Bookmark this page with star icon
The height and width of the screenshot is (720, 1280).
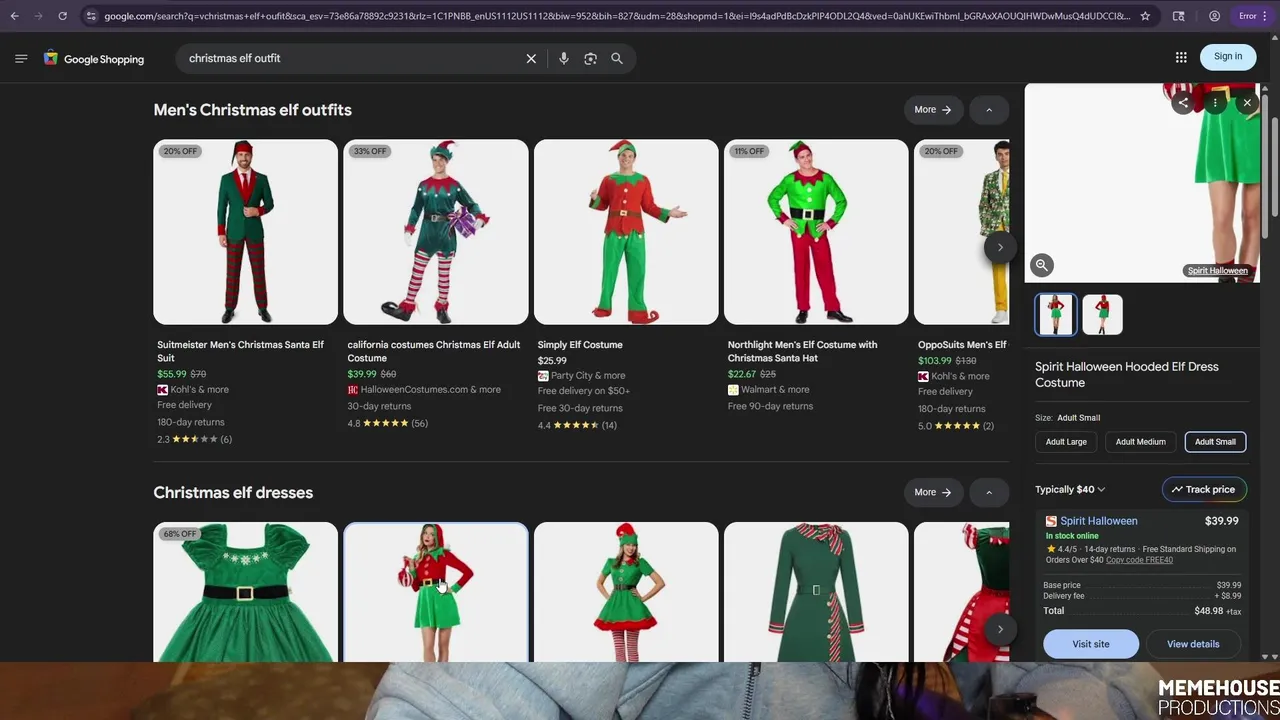click(1145, 16)
